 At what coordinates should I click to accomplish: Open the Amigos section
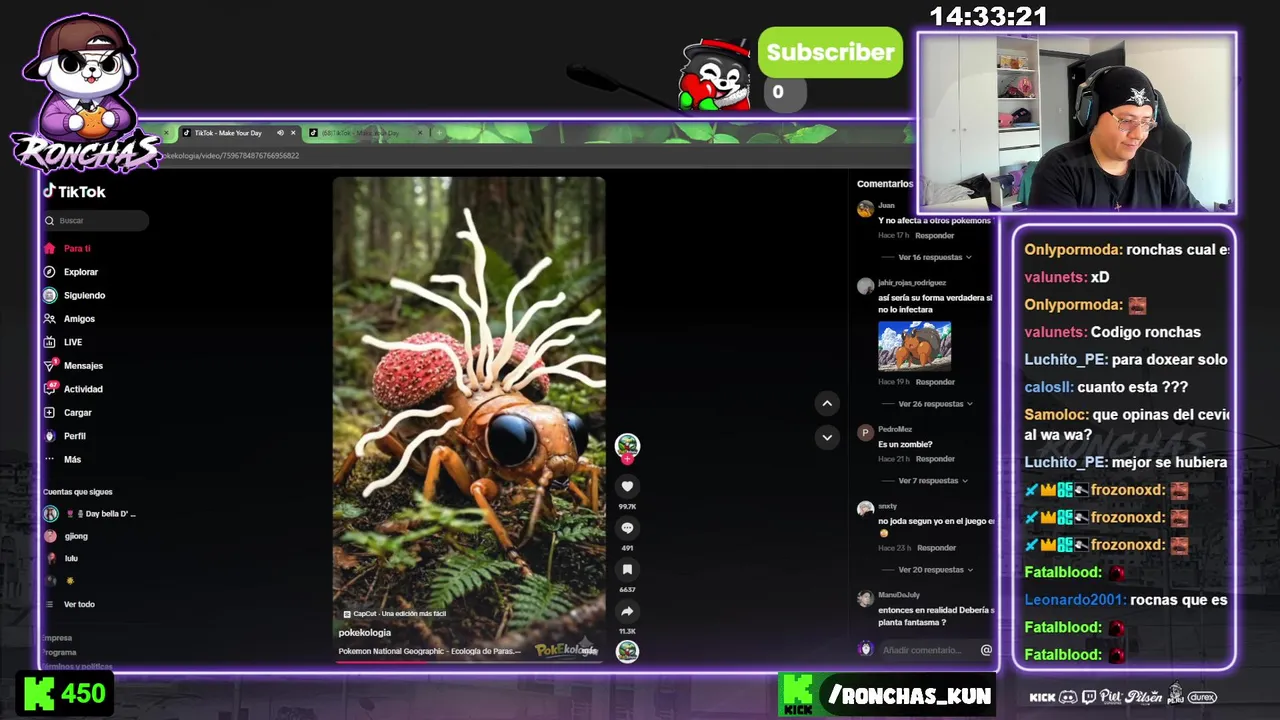pos(69,319)
